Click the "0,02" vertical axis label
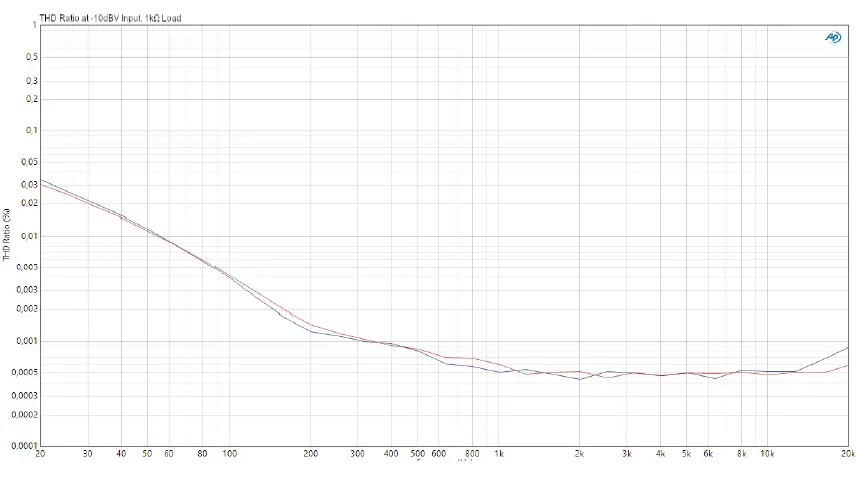This screenshot has height=478, width=867. [x=30, y=203]
